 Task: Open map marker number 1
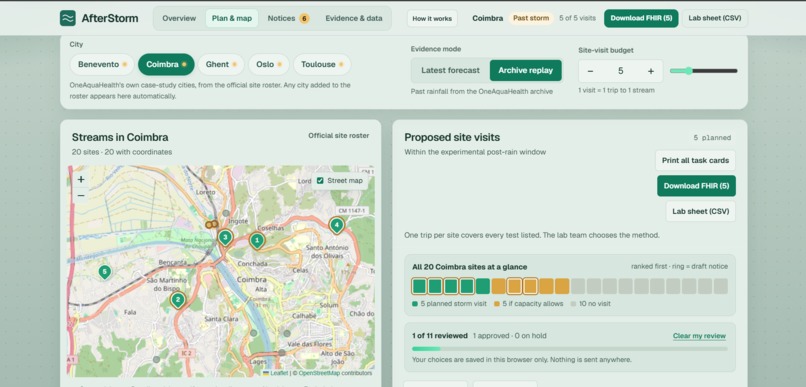coord(257,240)
